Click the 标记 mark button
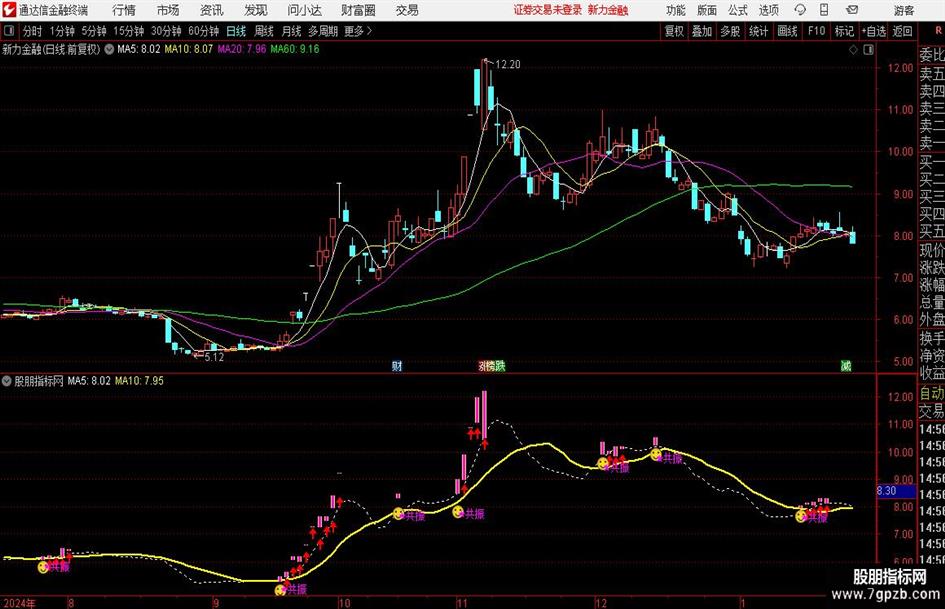 point(844,31)
